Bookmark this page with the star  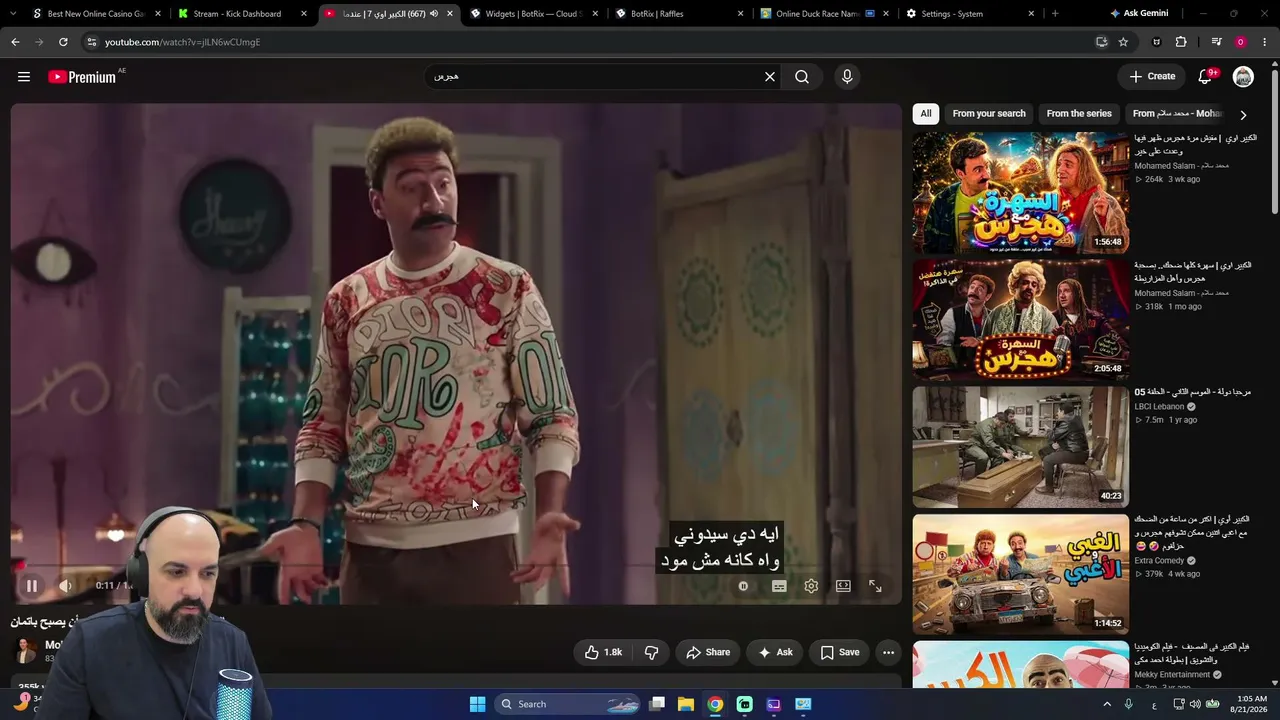click(1123, 42)
